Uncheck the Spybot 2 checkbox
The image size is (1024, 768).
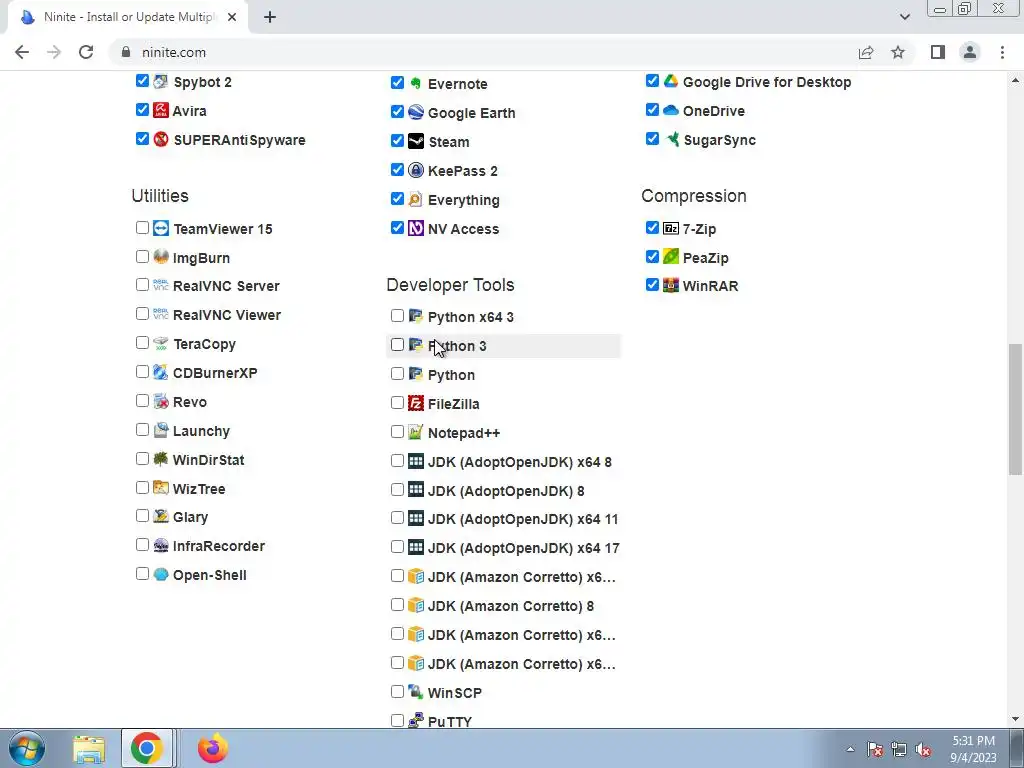[142, 81]
